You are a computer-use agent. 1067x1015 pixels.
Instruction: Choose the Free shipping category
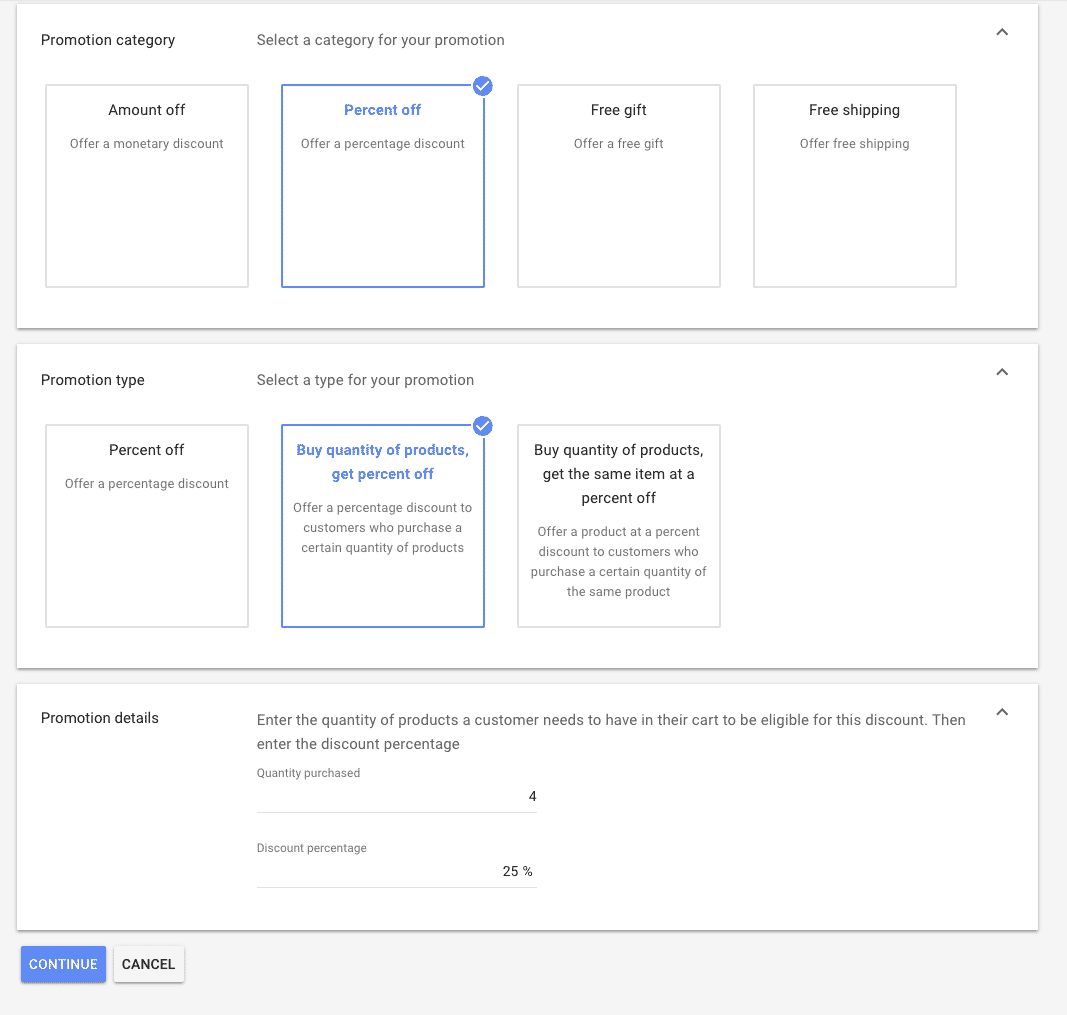(854, 186)
